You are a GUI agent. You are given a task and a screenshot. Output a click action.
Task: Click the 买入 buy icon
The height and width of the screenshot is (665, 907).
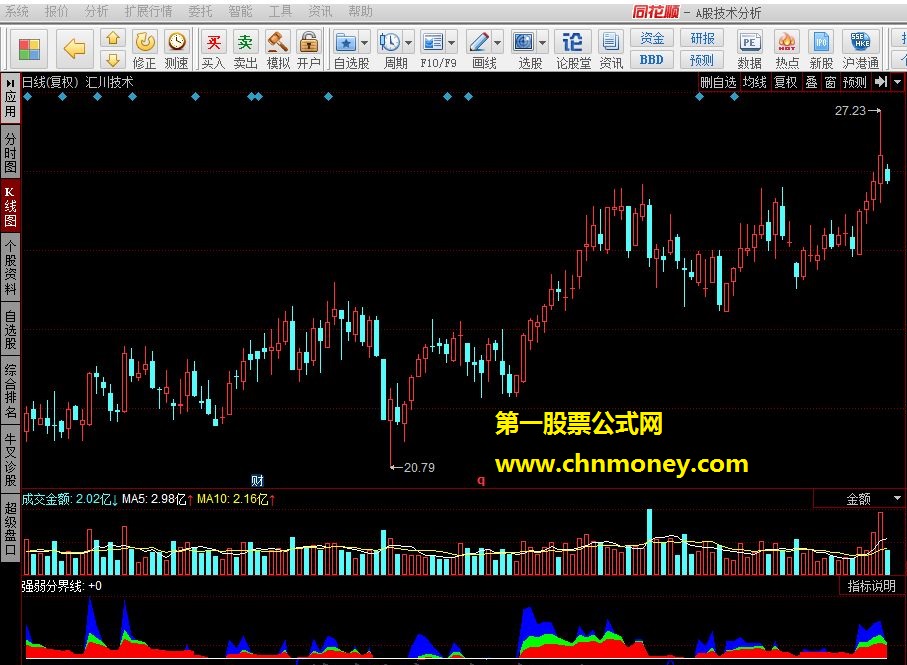point(213,50)
